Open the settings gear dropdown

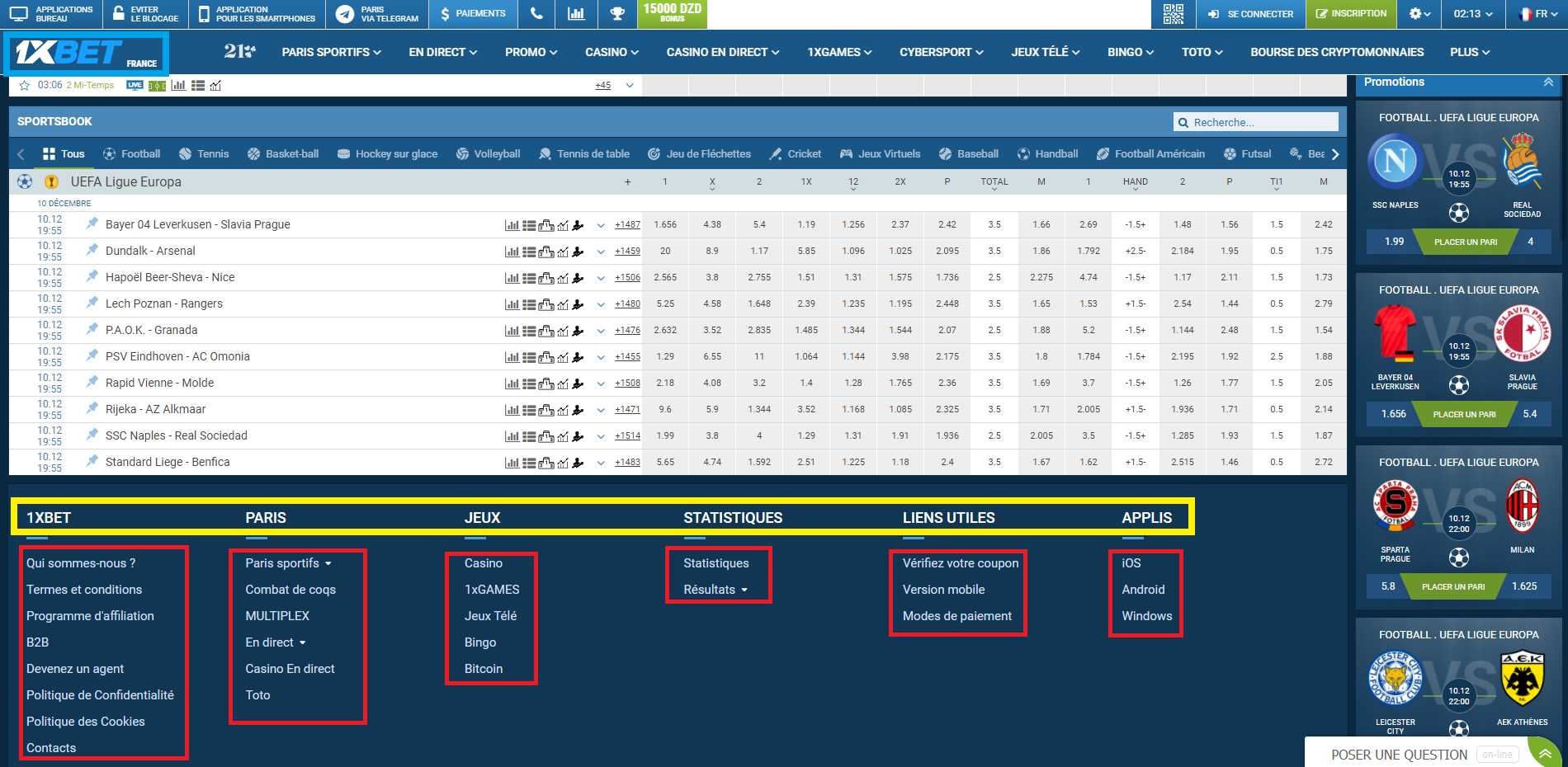point(1419,14)
